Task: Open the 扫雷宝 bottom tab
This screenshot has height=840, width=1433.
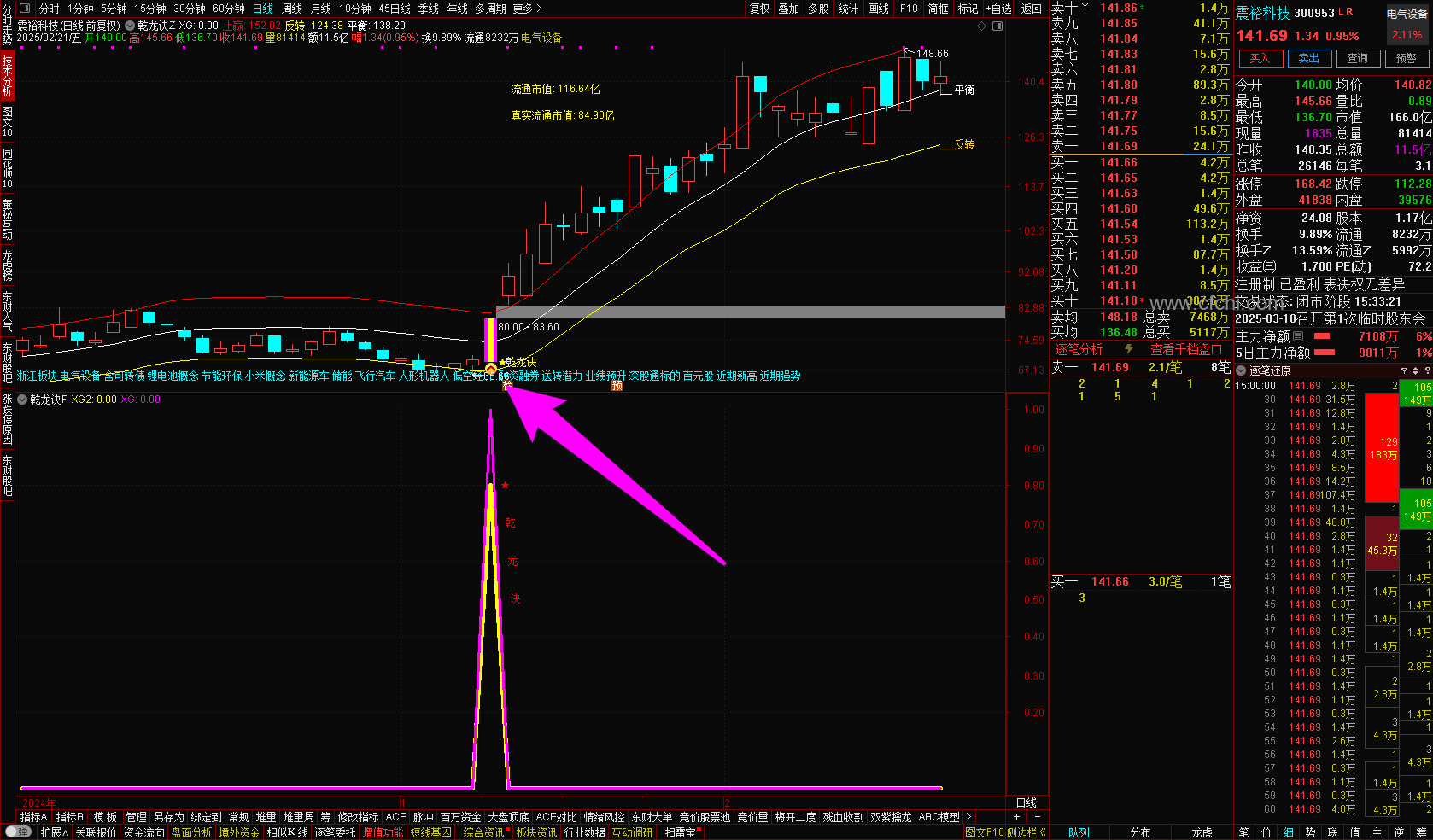Action: 681,832
